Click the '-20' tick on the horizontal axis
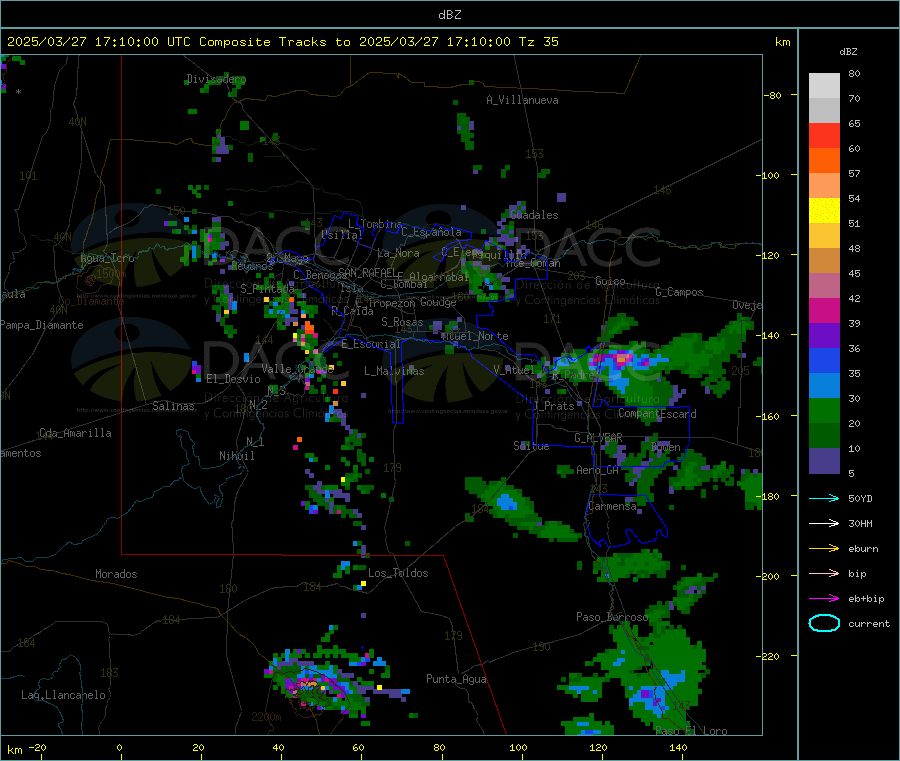900x761 pixels. [x=38, y=747]
